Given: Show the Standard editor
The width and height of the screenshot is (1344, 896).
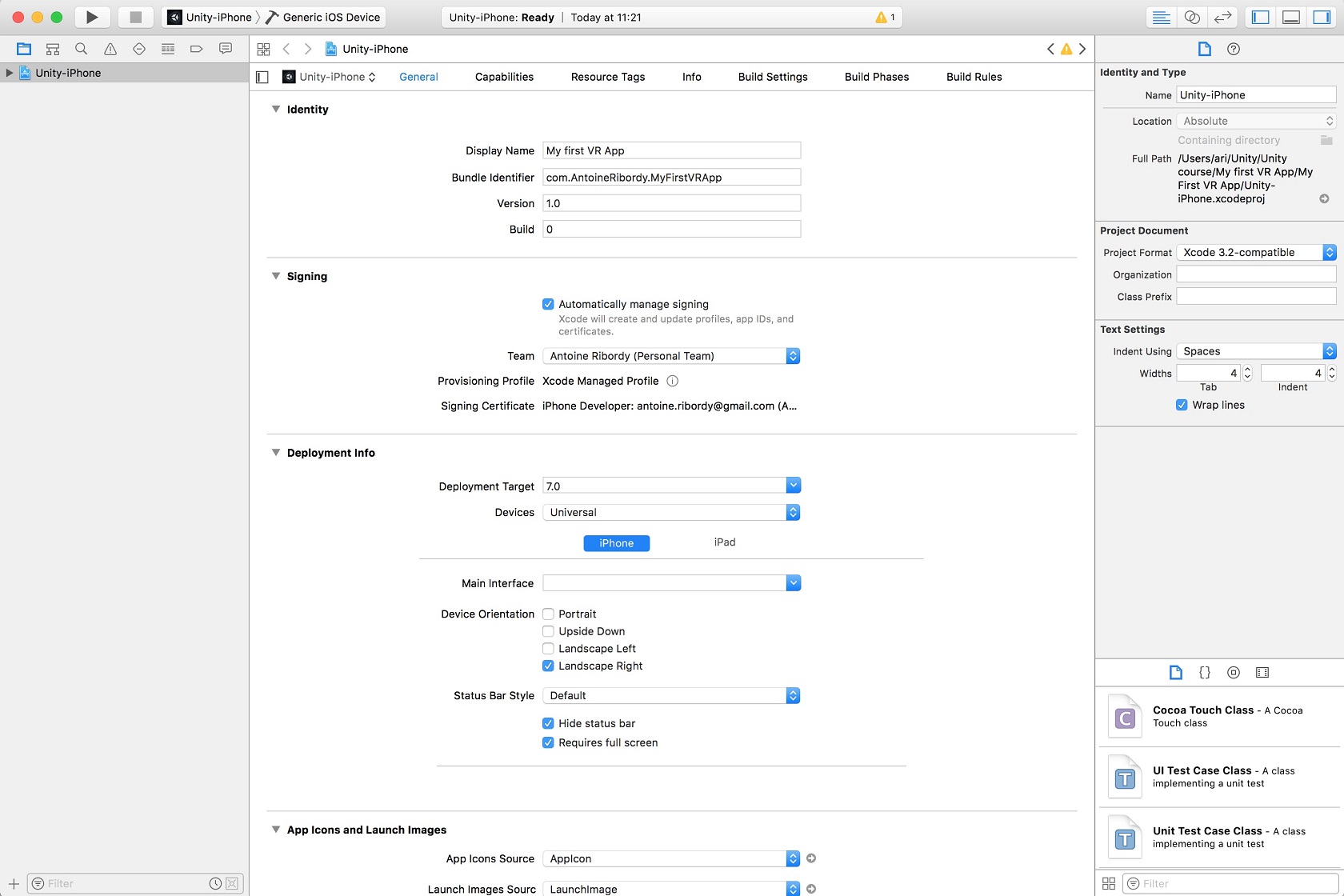Looking at the screenshot, I should tap(1162, 17).
